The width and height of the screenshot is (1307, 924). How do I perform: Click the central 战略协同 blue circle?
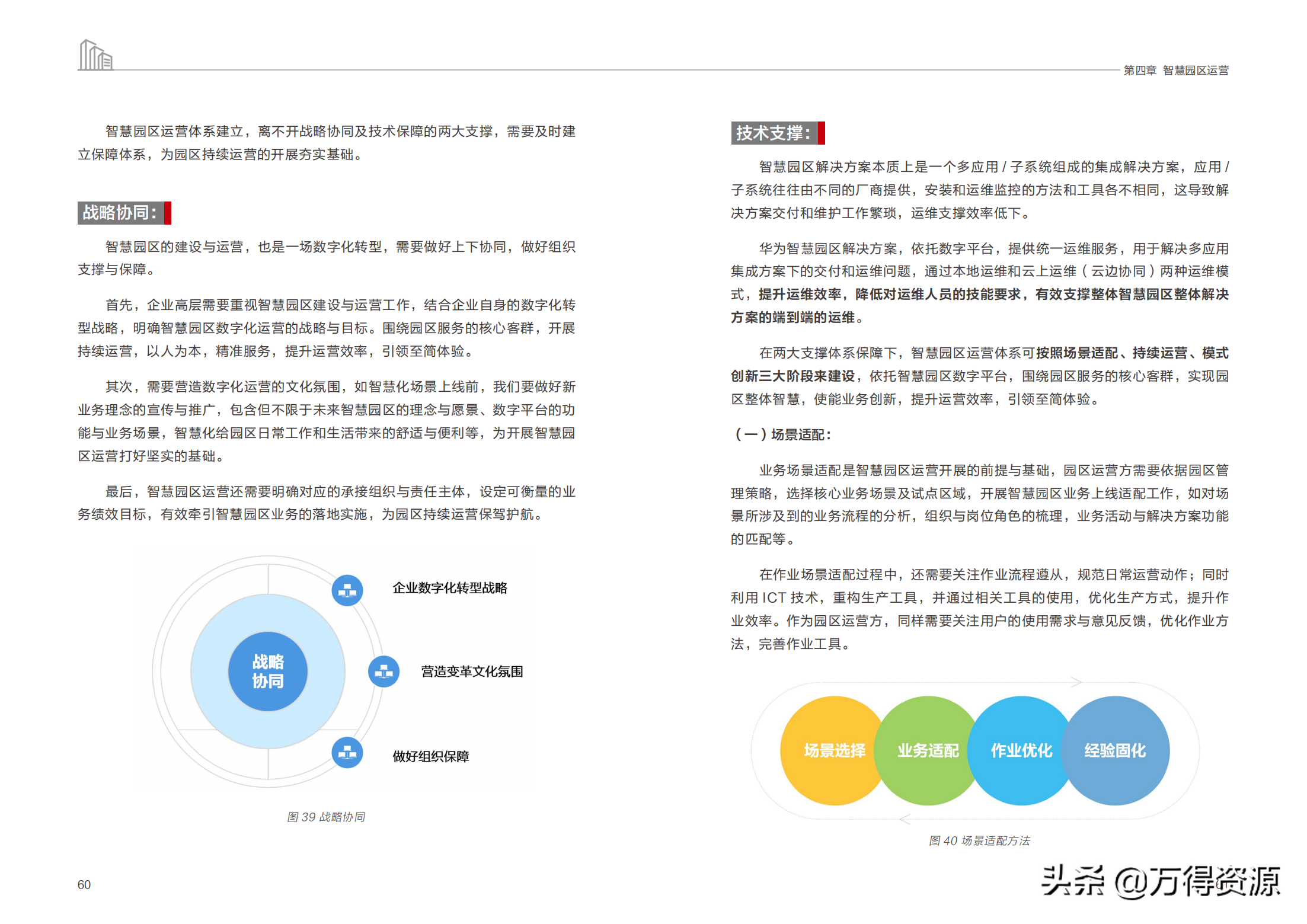[x=268, y=672]
